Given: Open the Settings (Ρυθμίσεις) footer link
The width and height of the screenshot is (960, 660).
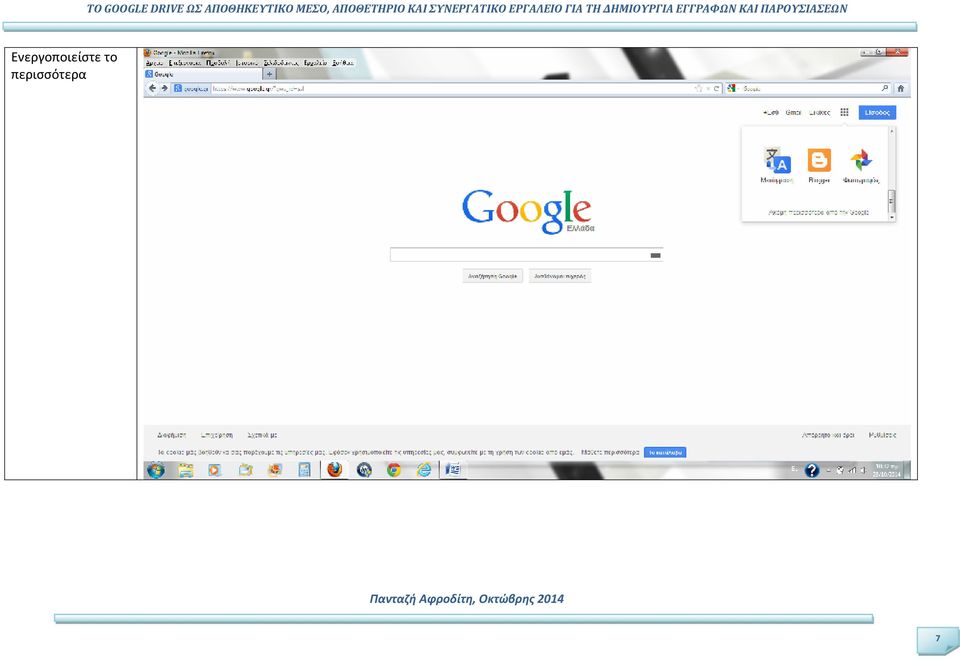Looking at the screenshot, I should [882, 435].
